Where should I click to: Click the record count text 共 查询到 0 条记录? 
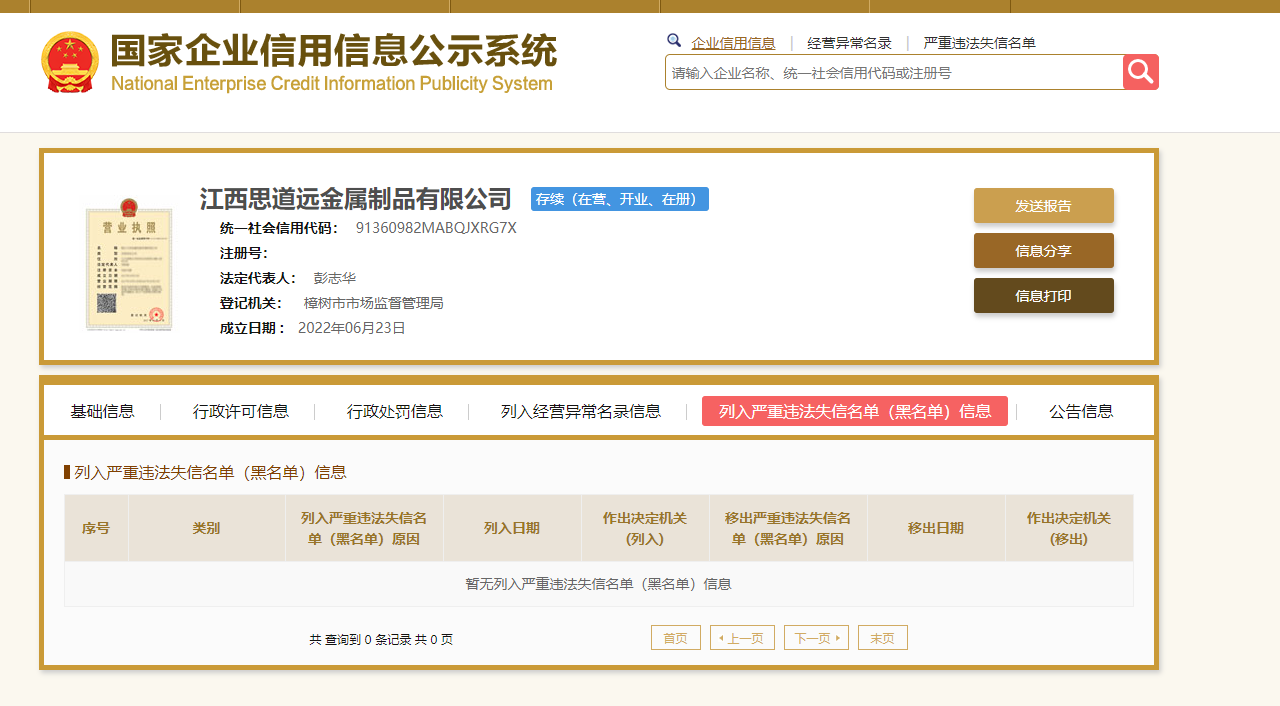[x=360, y=639]
